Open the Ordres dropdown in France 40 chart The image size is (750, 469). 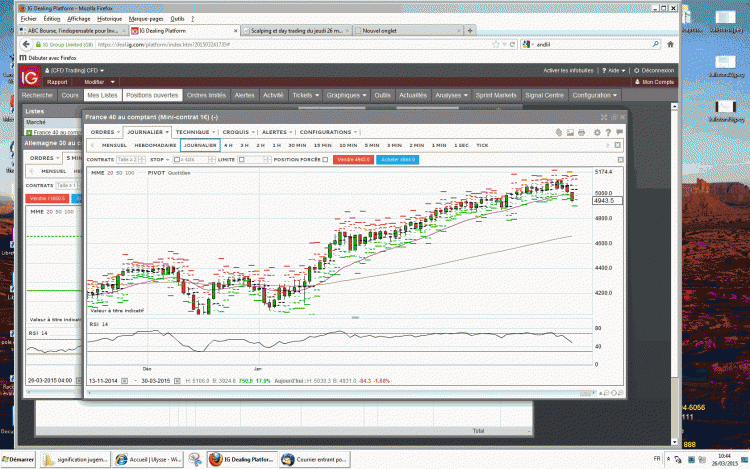tap(105, 132)
